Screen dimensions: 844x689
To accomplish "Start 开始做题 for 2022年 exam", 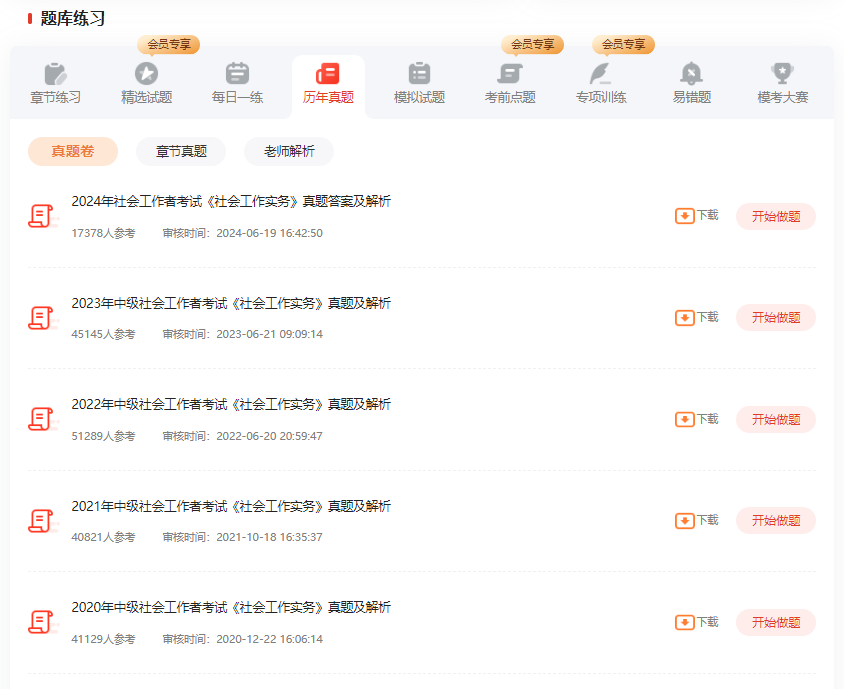I will pos(776,419).
